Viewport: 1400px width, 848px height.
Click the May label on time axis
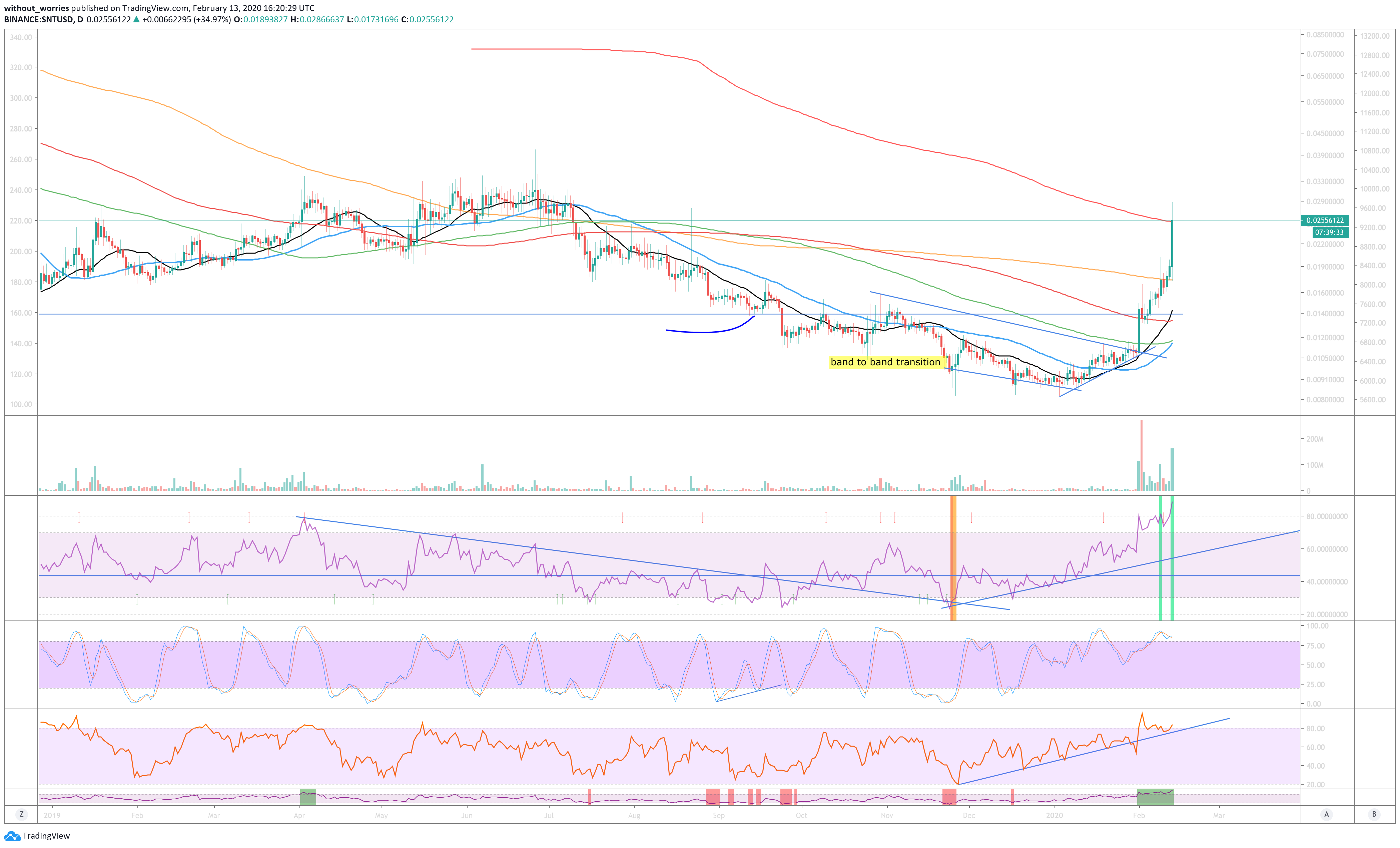381,816
